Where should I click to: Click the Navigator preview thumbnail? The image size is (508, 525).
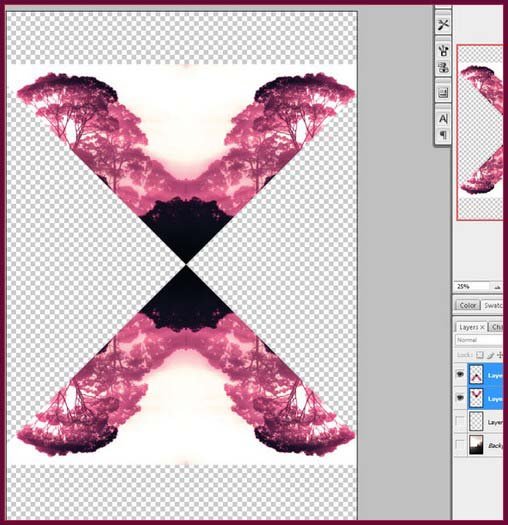(x=480, y=132)
